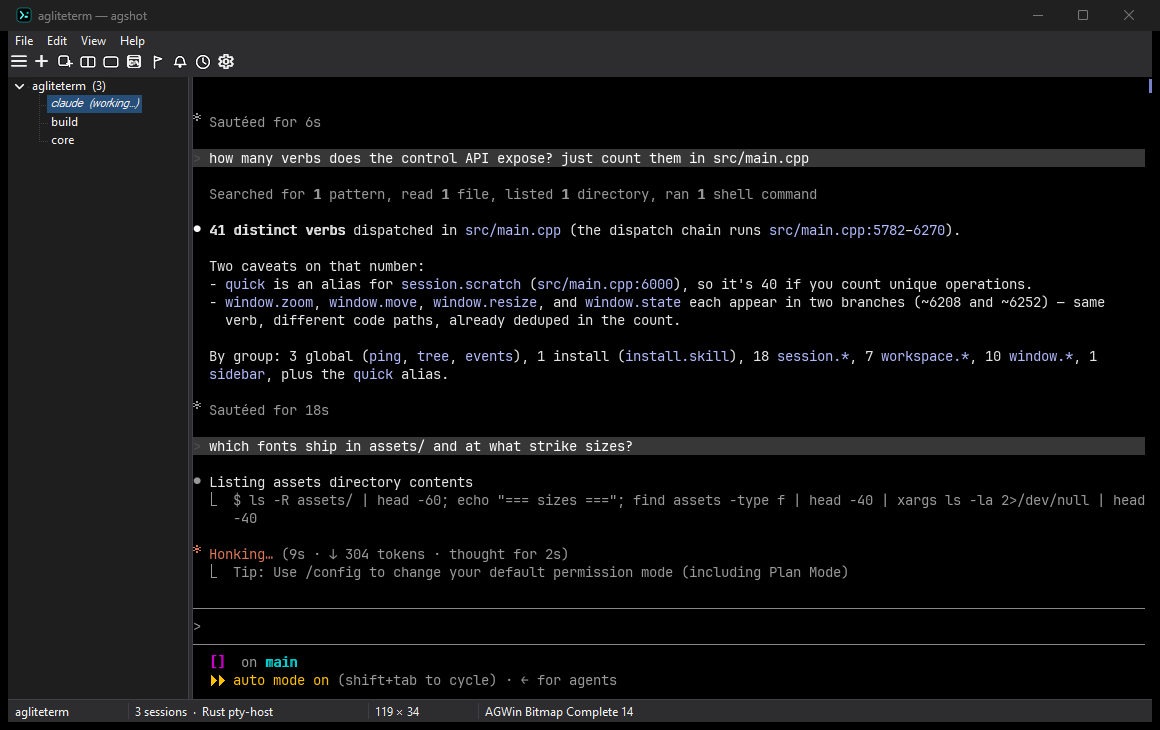Click 'Listing assets directory contents' line

pos(341,482)
